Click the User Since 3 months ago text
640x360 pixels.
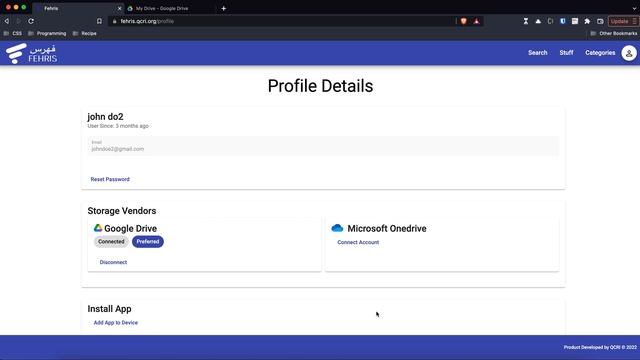point(118,126)
